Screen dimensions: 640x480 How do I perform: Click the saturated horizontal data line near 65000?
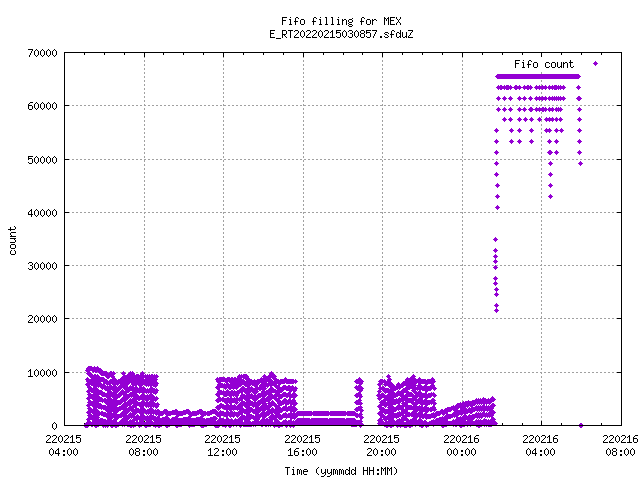click(x=538, y=76)
